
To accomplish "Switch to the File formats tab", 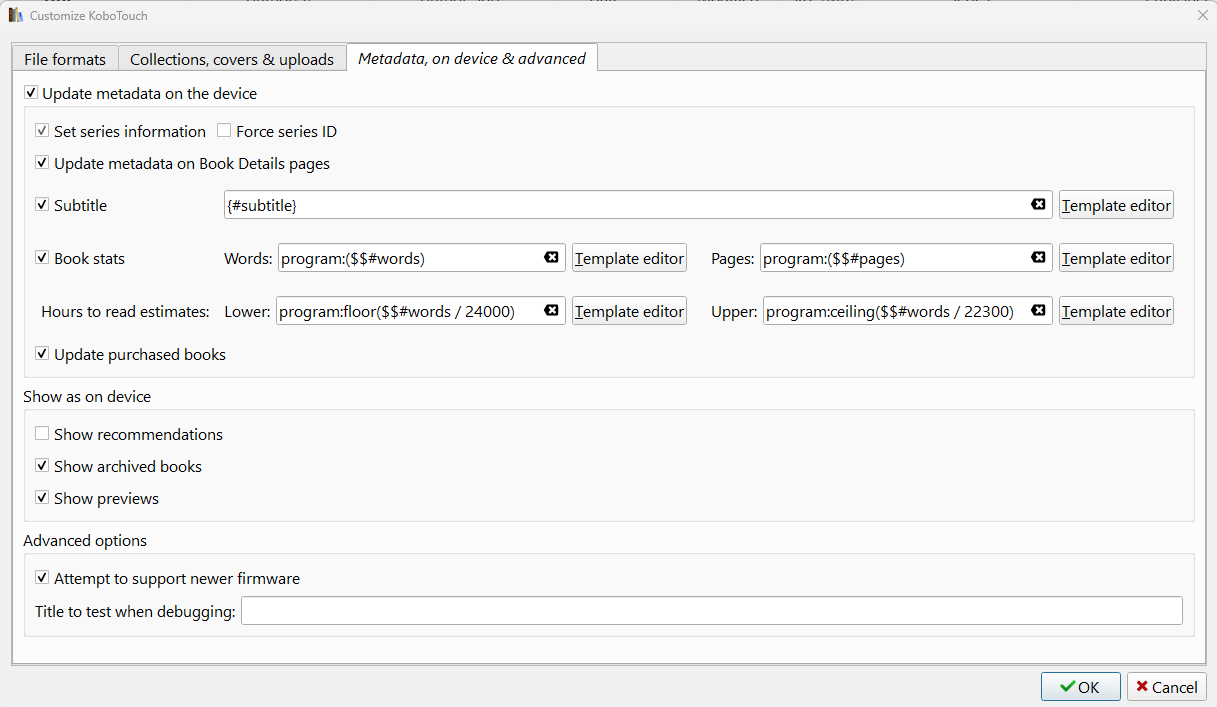I will point(65,59).
